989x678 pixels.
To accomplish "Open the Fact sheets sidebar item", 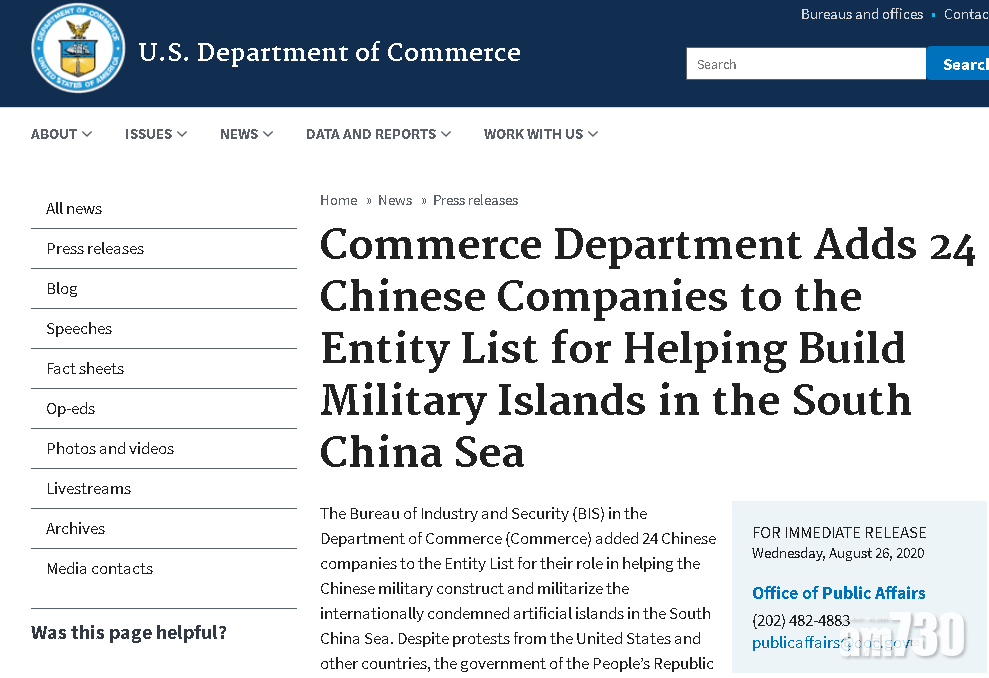I will pyautogui.click(x=85, y=369).
